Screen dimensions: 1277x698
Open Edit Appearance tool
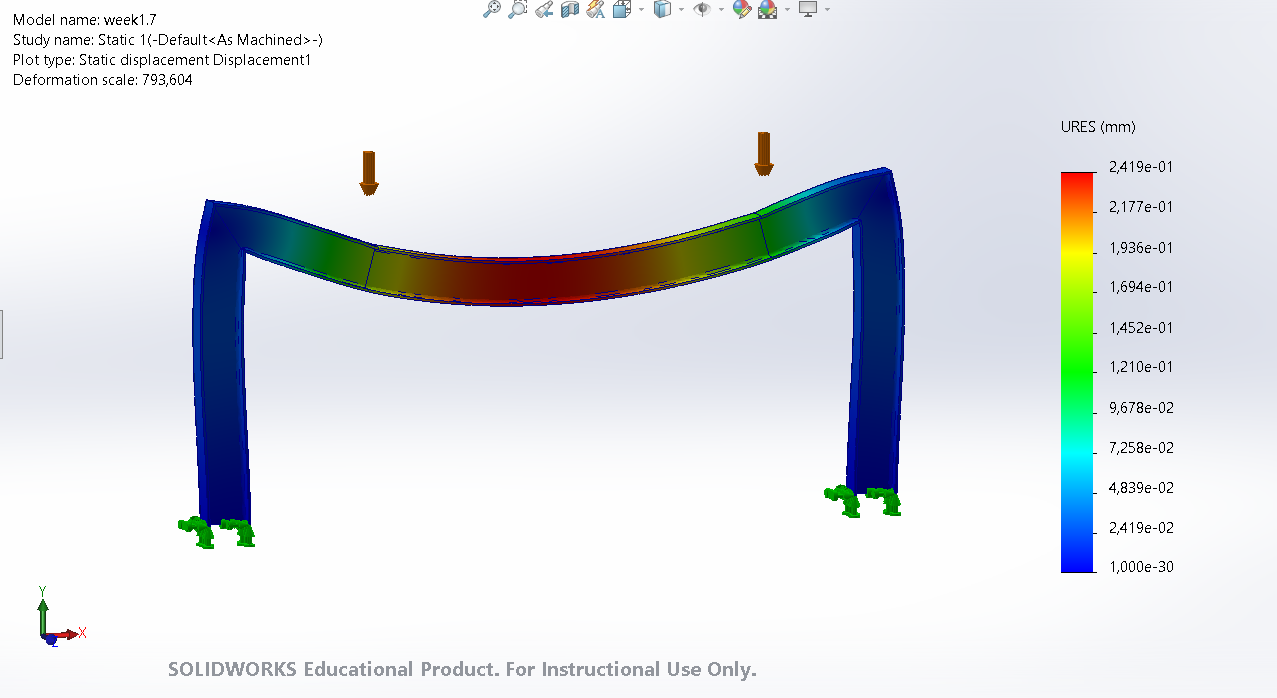(x=742, y=9)
